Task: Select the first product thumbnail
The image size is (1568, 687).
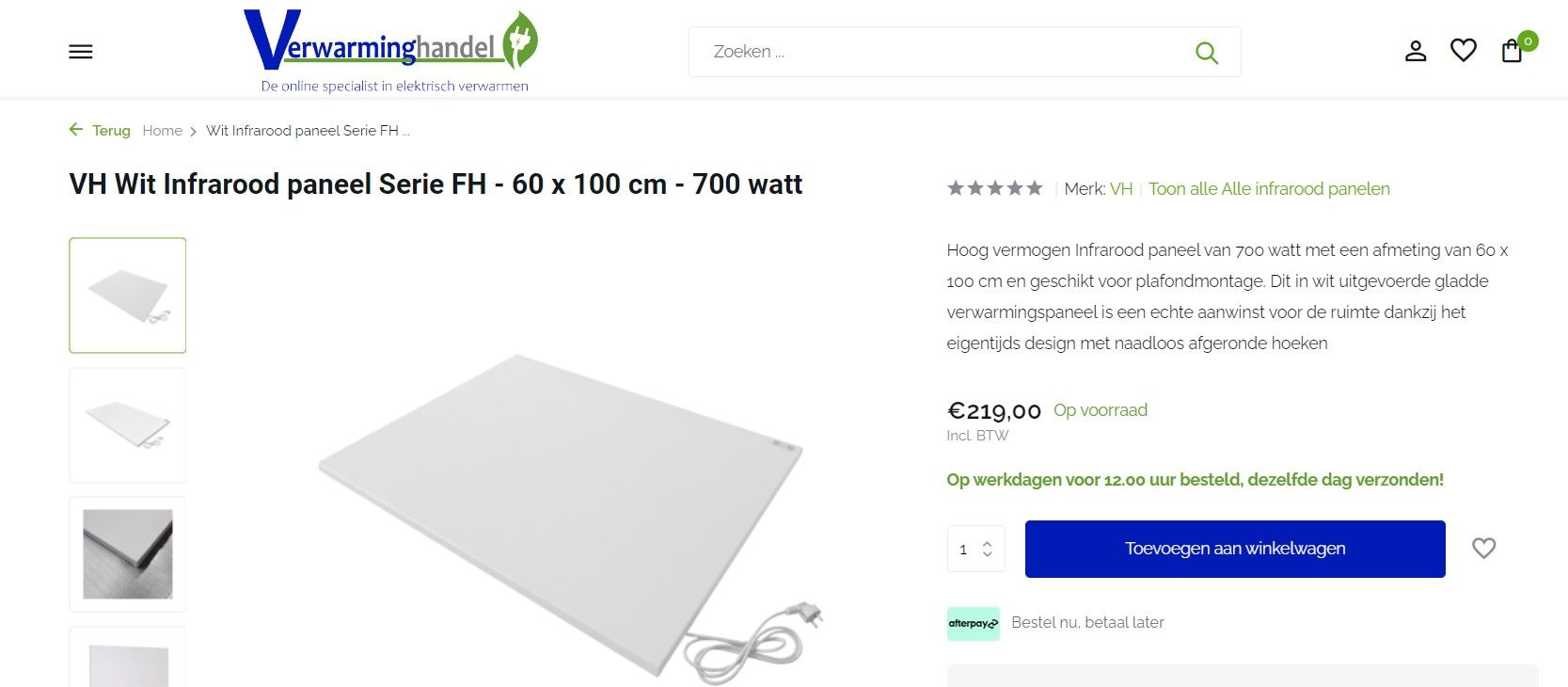Action: [128, 296]
